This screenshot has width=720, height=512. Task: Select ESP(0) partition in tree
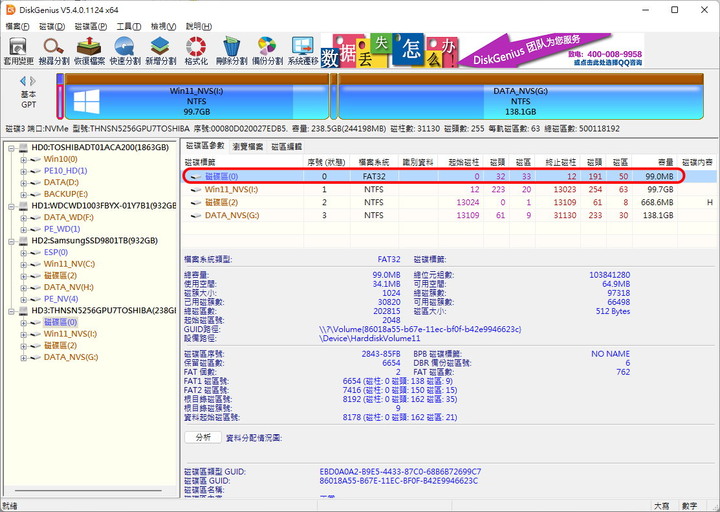click(x=56, y=252)
